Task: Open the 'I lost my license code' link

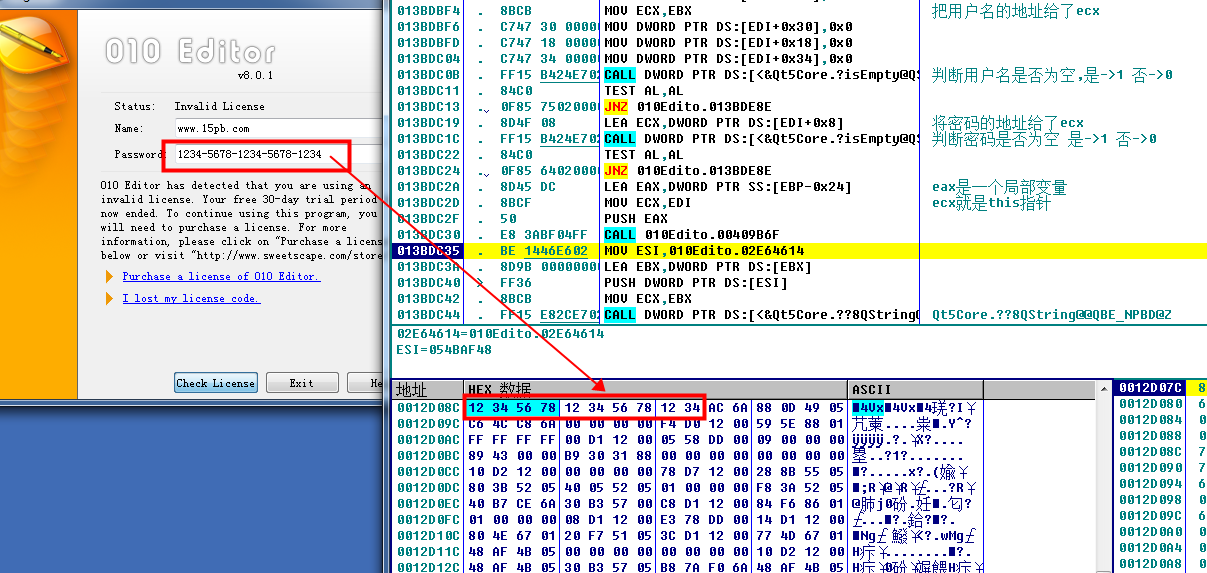Action: coord(191,299)
